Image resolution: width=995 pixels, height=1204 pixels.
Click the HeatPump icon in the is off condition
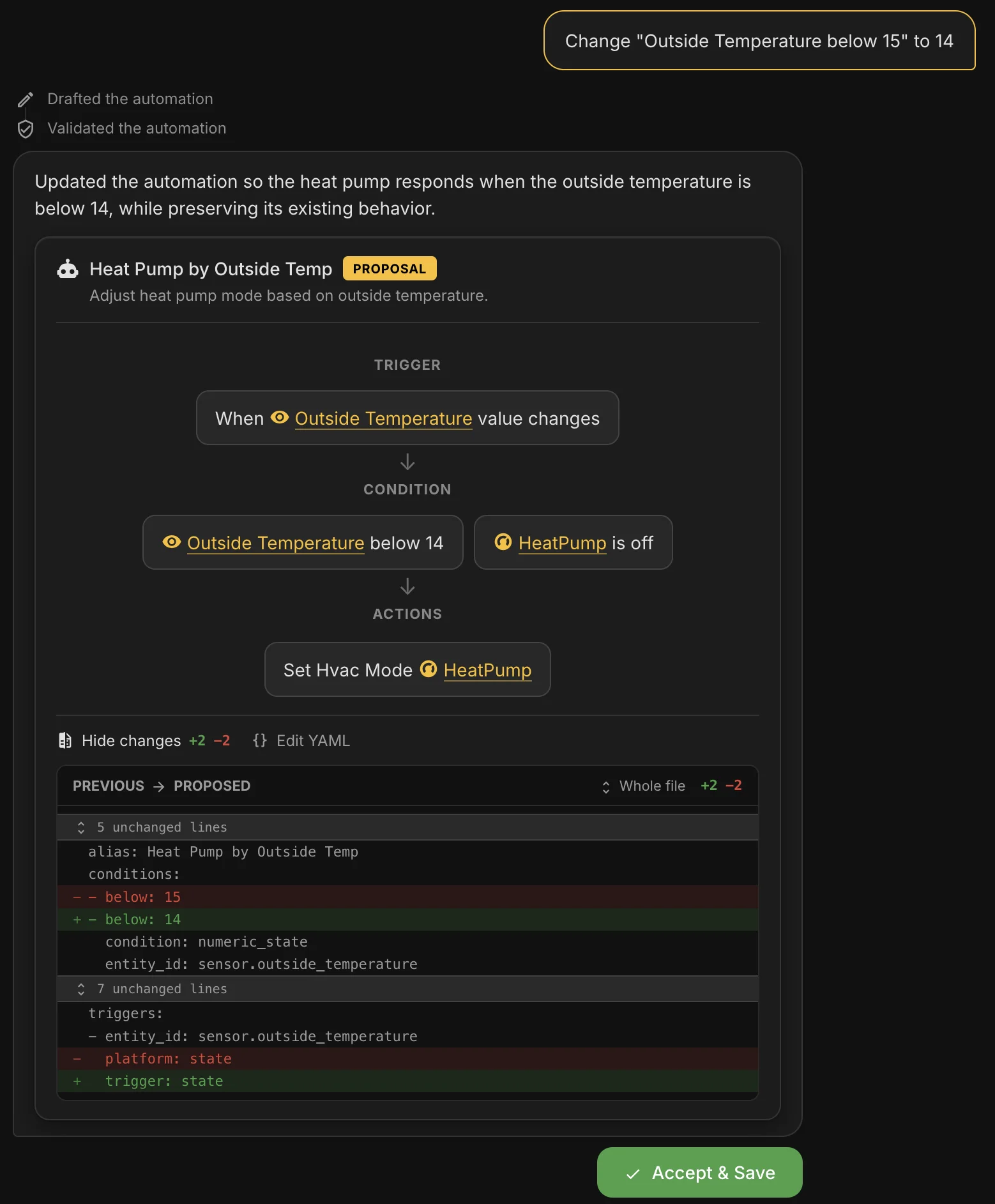coord(503,542)
